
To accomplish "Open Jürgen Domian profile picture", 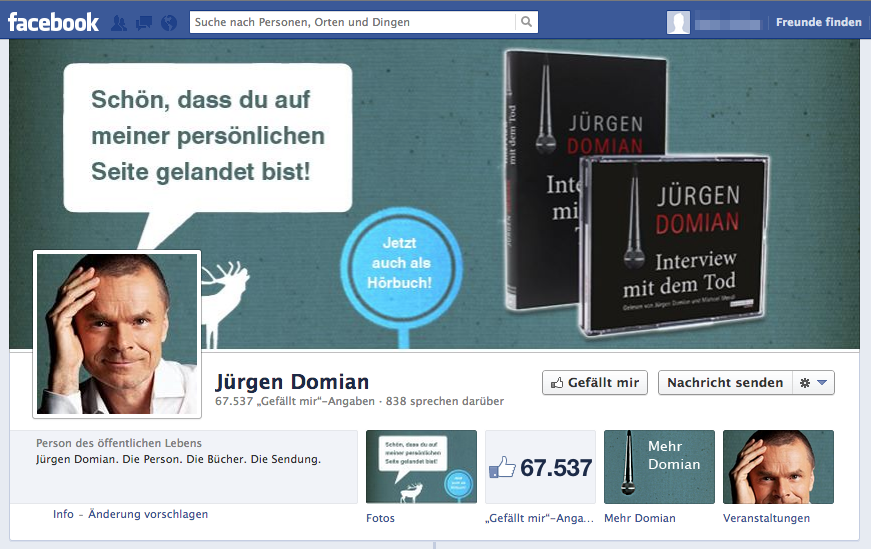I will (x=117, y=334).
